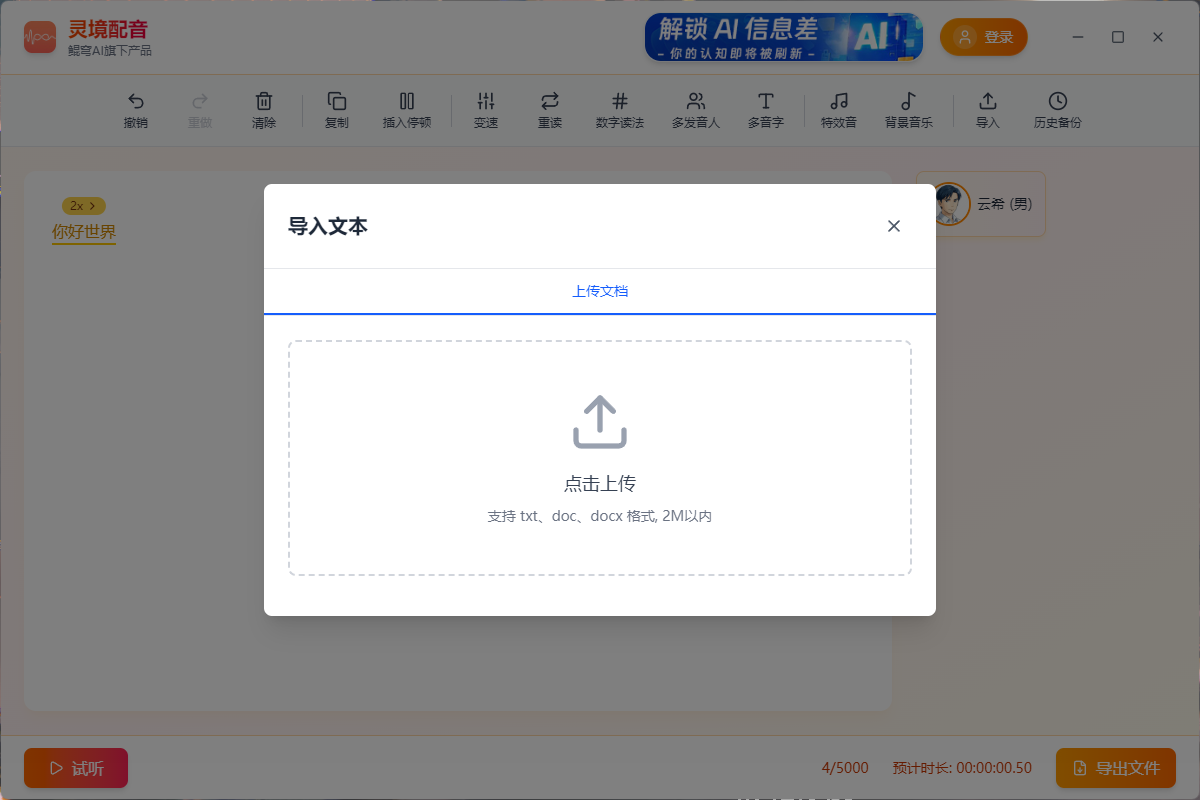
Task: Select the 特效音 sound effects icon
Action: [x=838, y=110]
